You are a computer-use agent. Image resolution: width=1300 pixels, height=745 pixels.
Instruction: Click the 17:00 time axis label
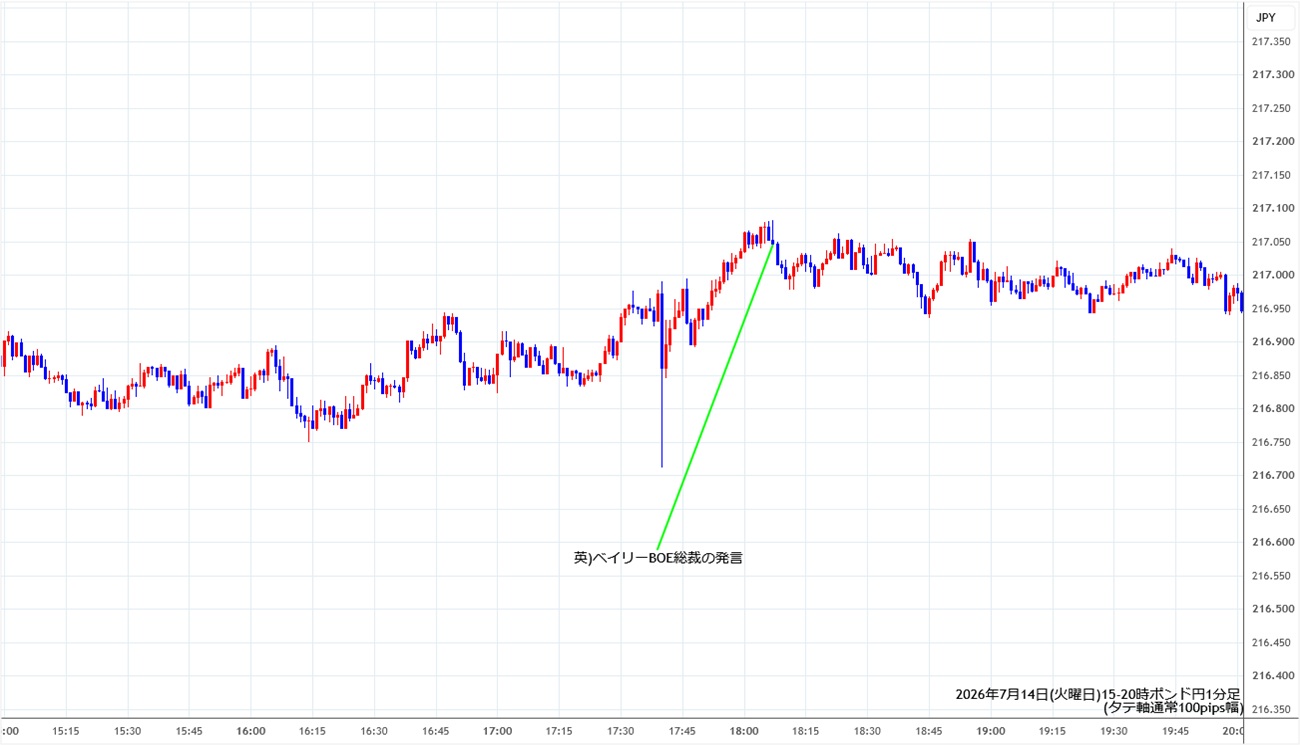(x=497, y=731)
